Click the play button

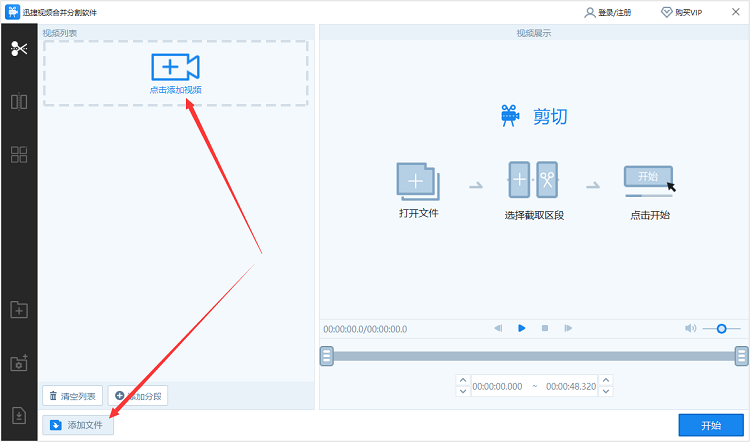pyautogui.click(x=521, y=328)
